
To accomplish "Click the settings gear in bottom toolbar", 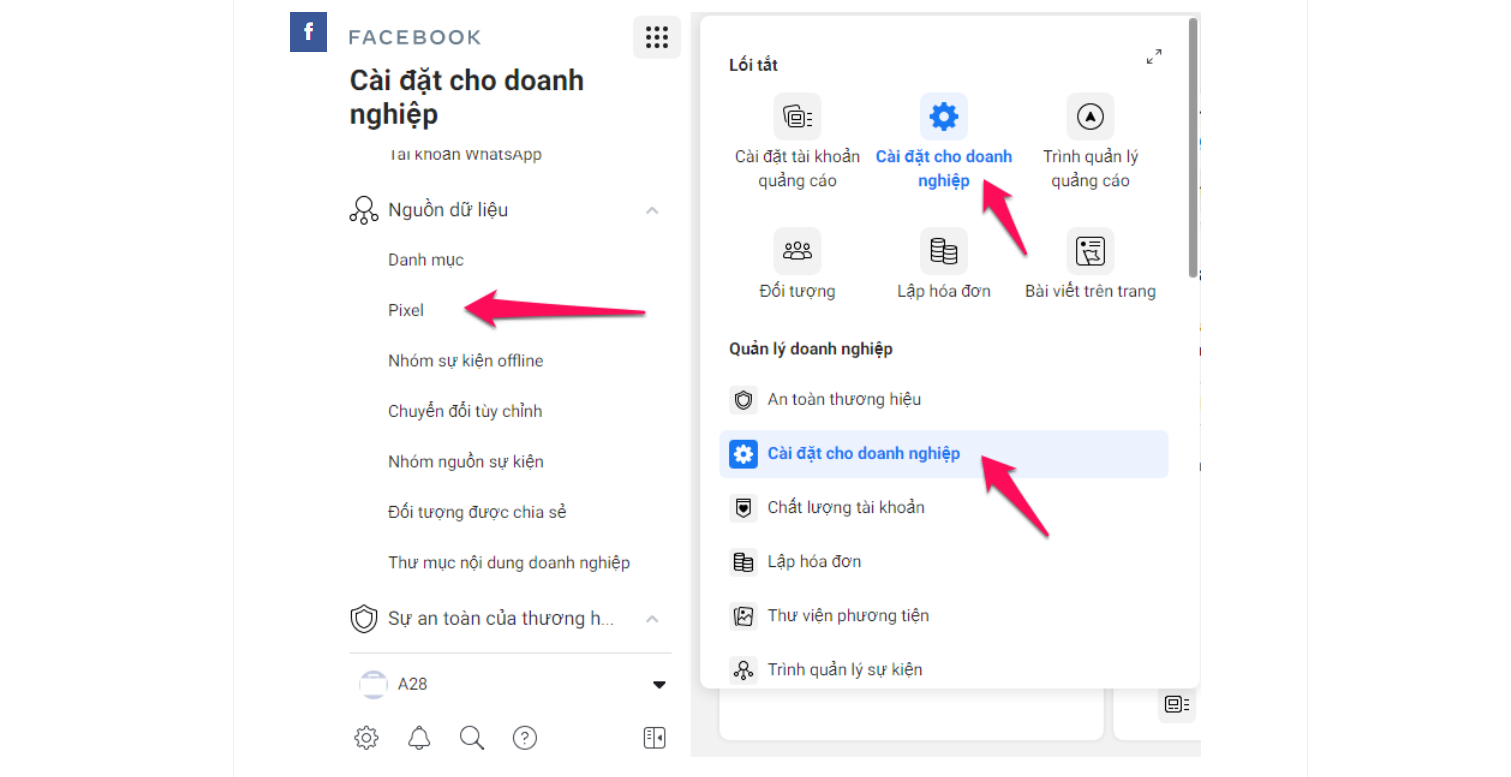I will click(366, 738).
